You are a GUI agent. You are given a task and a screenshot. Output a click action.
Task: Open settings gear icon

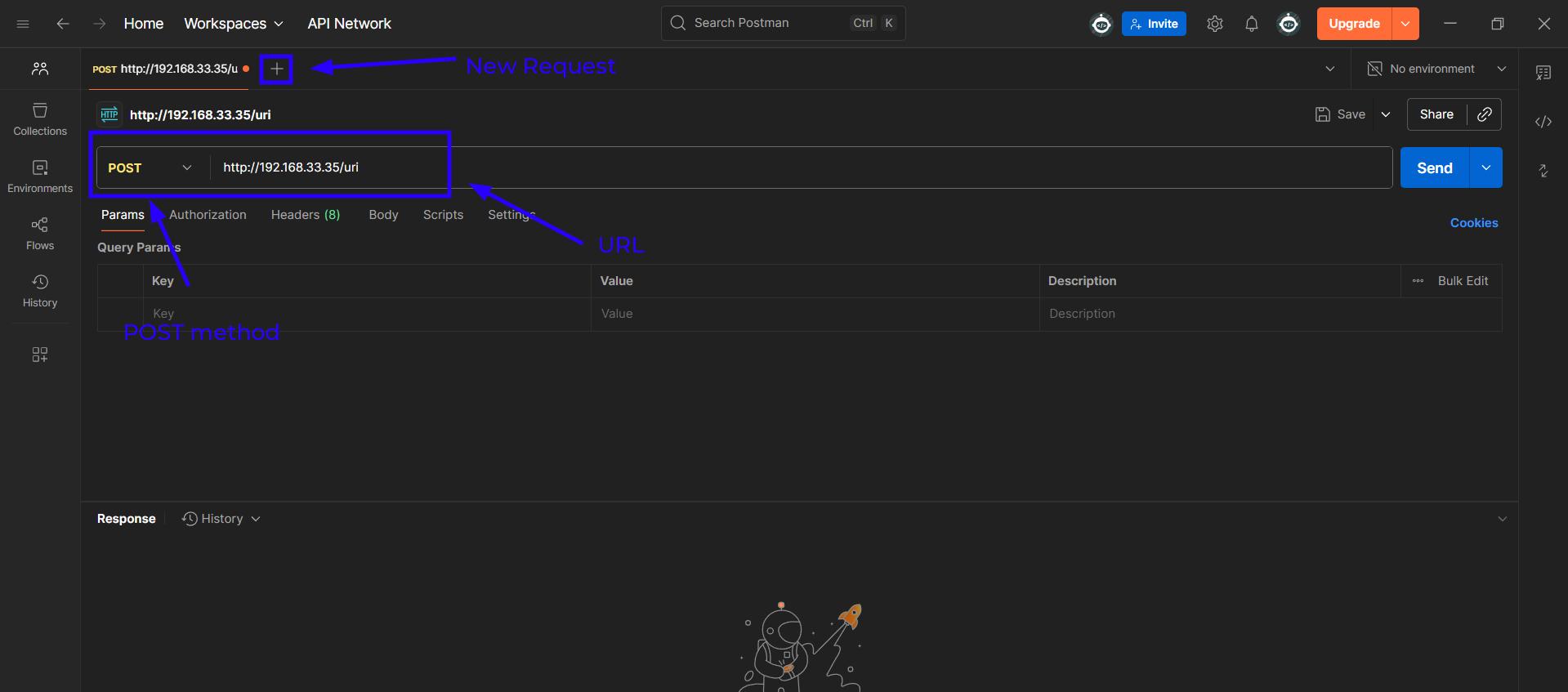tap(1215, 24)
